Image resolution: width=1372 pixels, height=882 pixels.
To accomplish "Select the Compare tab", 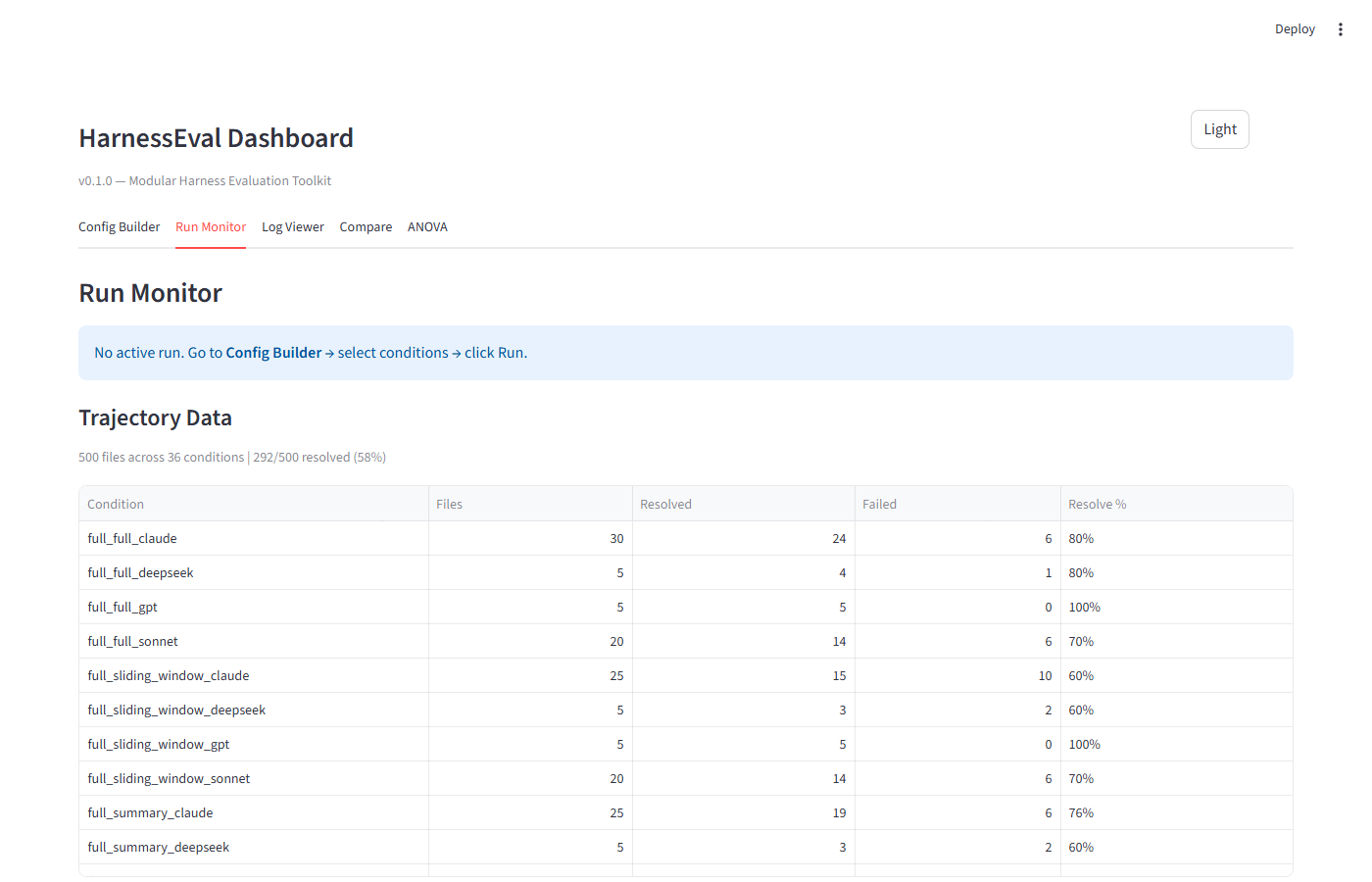I will [366, 226].
